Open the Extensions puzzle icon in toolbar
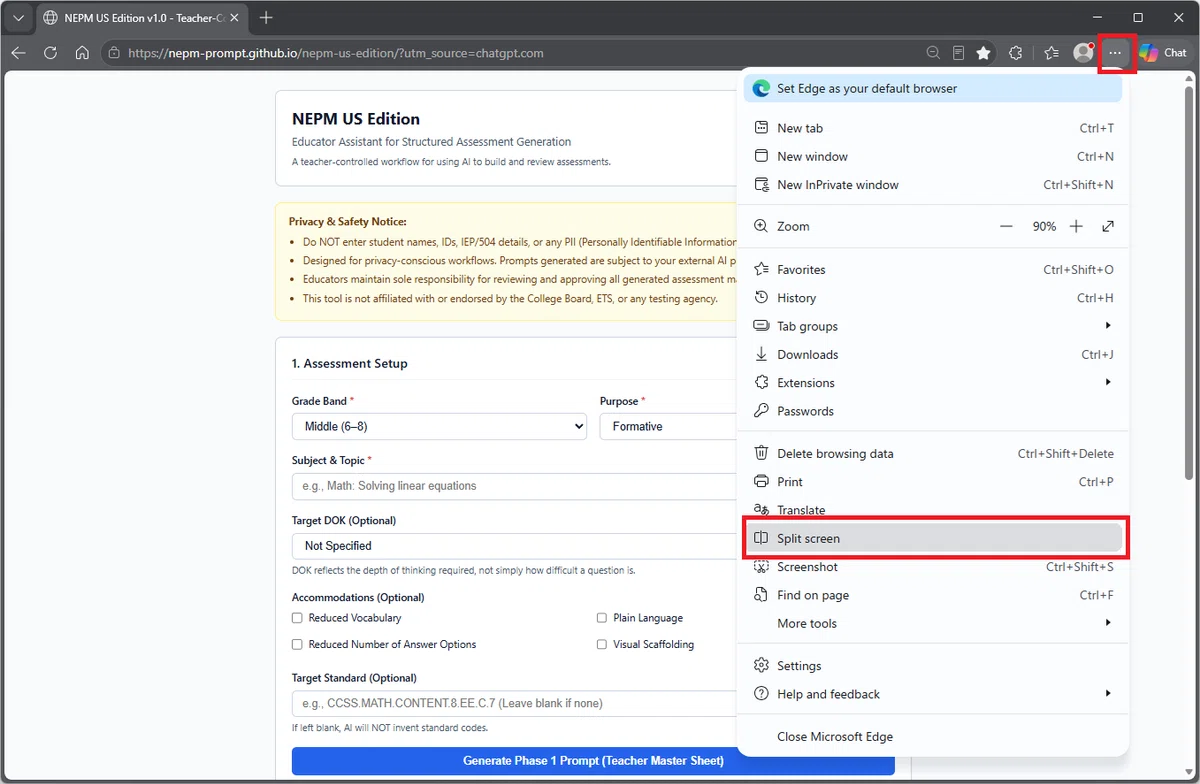Screen dimensions: 1200x784 tap(1016, 53)
